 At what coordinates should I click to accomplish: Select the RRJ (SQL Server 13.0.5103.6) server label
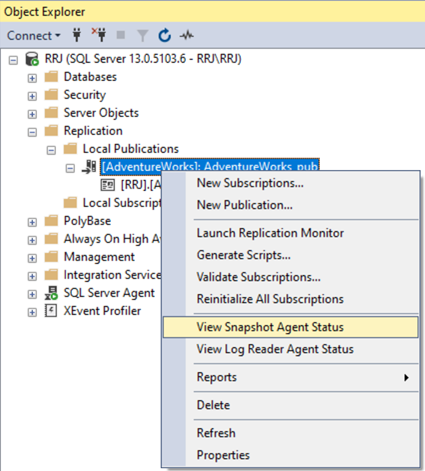click(143, 59)
